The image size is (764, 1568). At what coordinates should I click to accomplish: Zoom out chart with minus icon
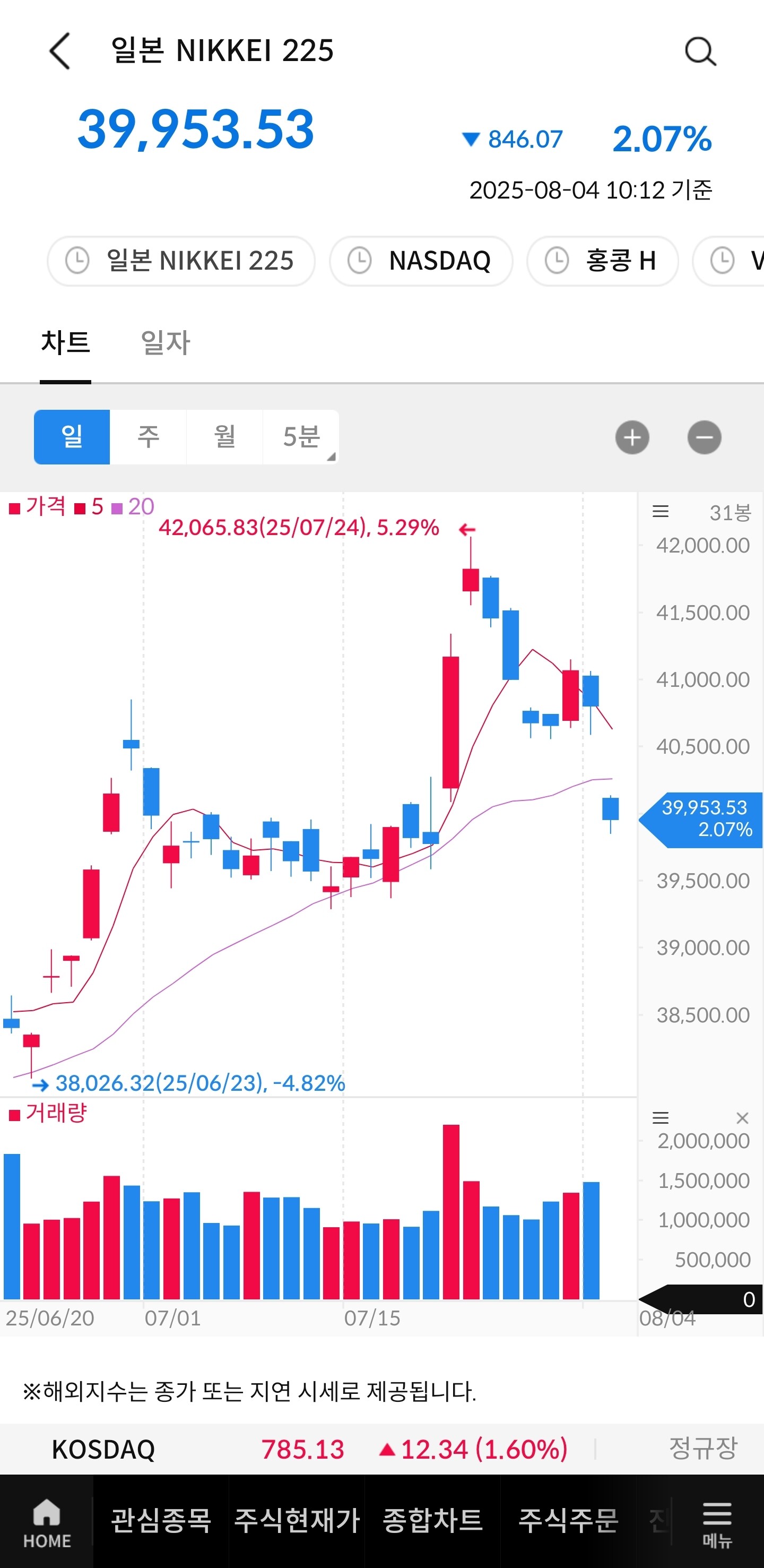coord(704,438)
